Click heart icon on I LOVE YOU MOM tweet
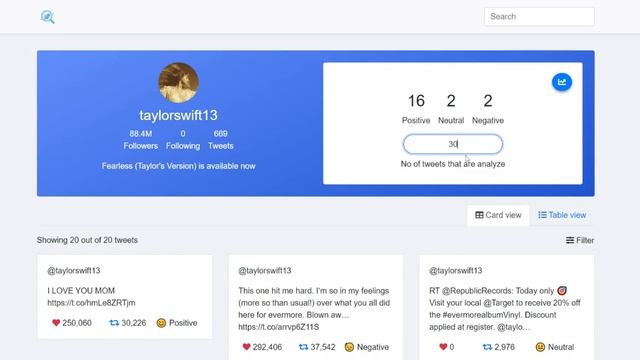Image resolution: width=640 pixels, height=360 pixels. click(56, 323)
